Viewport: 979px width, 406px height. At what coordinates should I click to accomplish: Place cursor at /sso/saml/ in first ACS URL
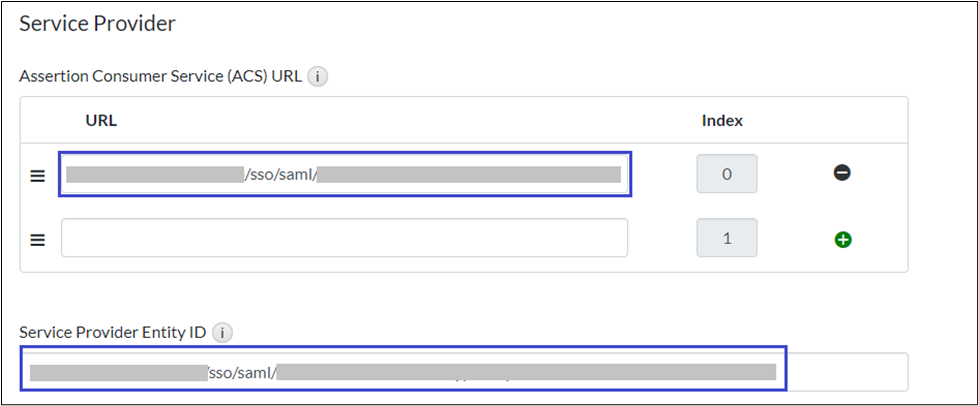281,174
